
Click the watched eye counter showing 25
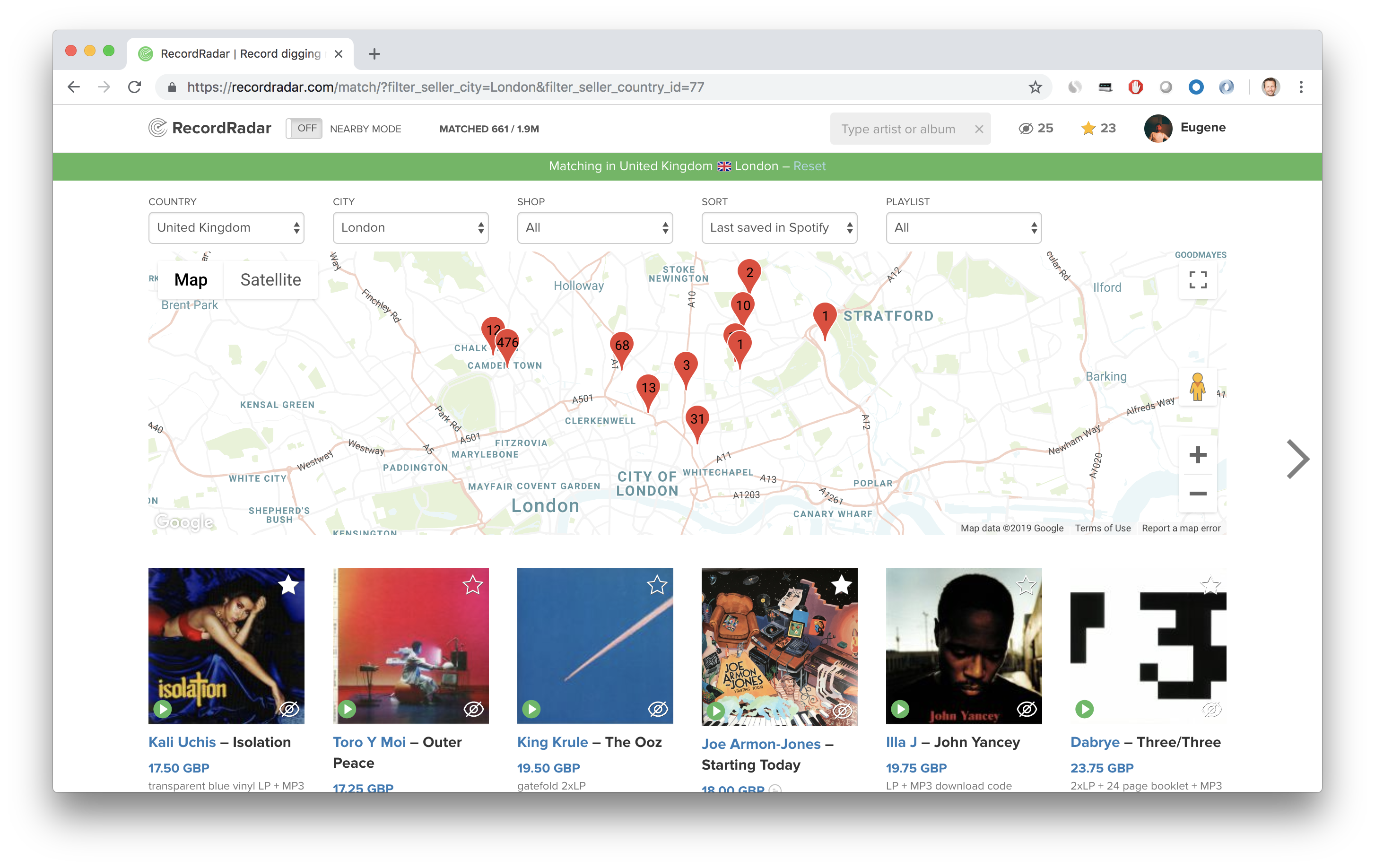1035,128
